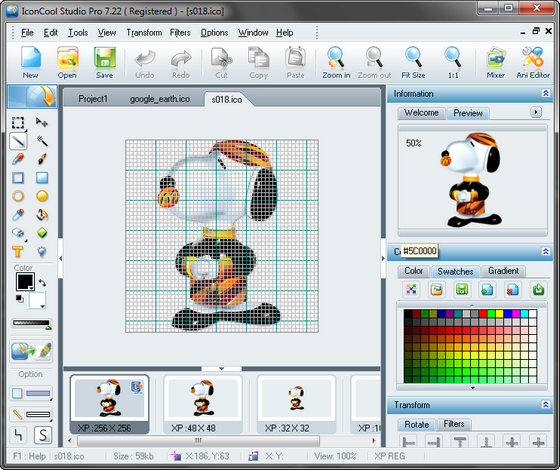Image resolution: width=560 pixels, height=470 pixels.
Task: Toggle the S-curve line mode option
Action: point(43,435)
